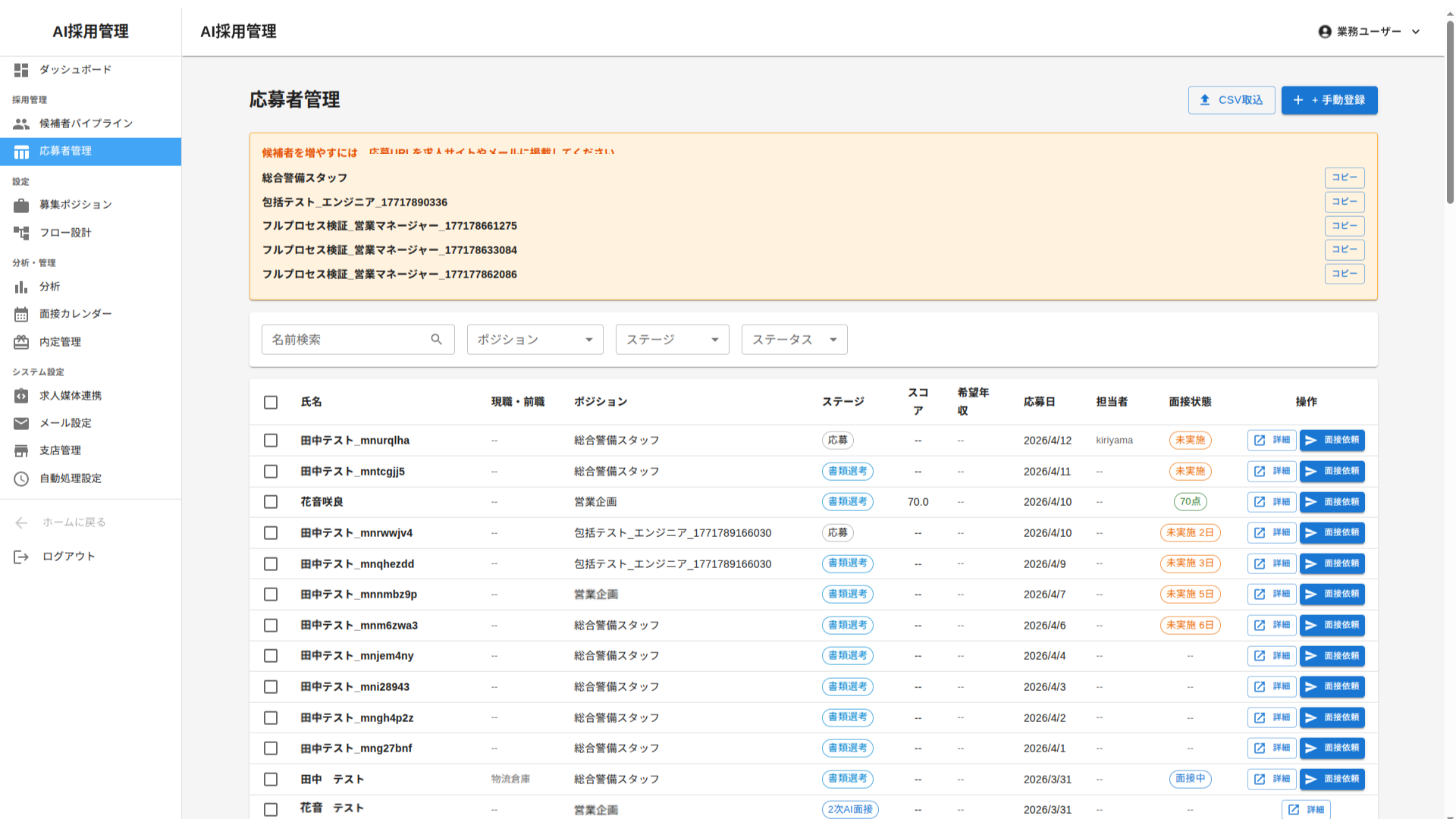Viewport: 1456px width, 819px height.
Task: Click the 募集ポジション briefcase icon
Action: click(x=21, y=205)
